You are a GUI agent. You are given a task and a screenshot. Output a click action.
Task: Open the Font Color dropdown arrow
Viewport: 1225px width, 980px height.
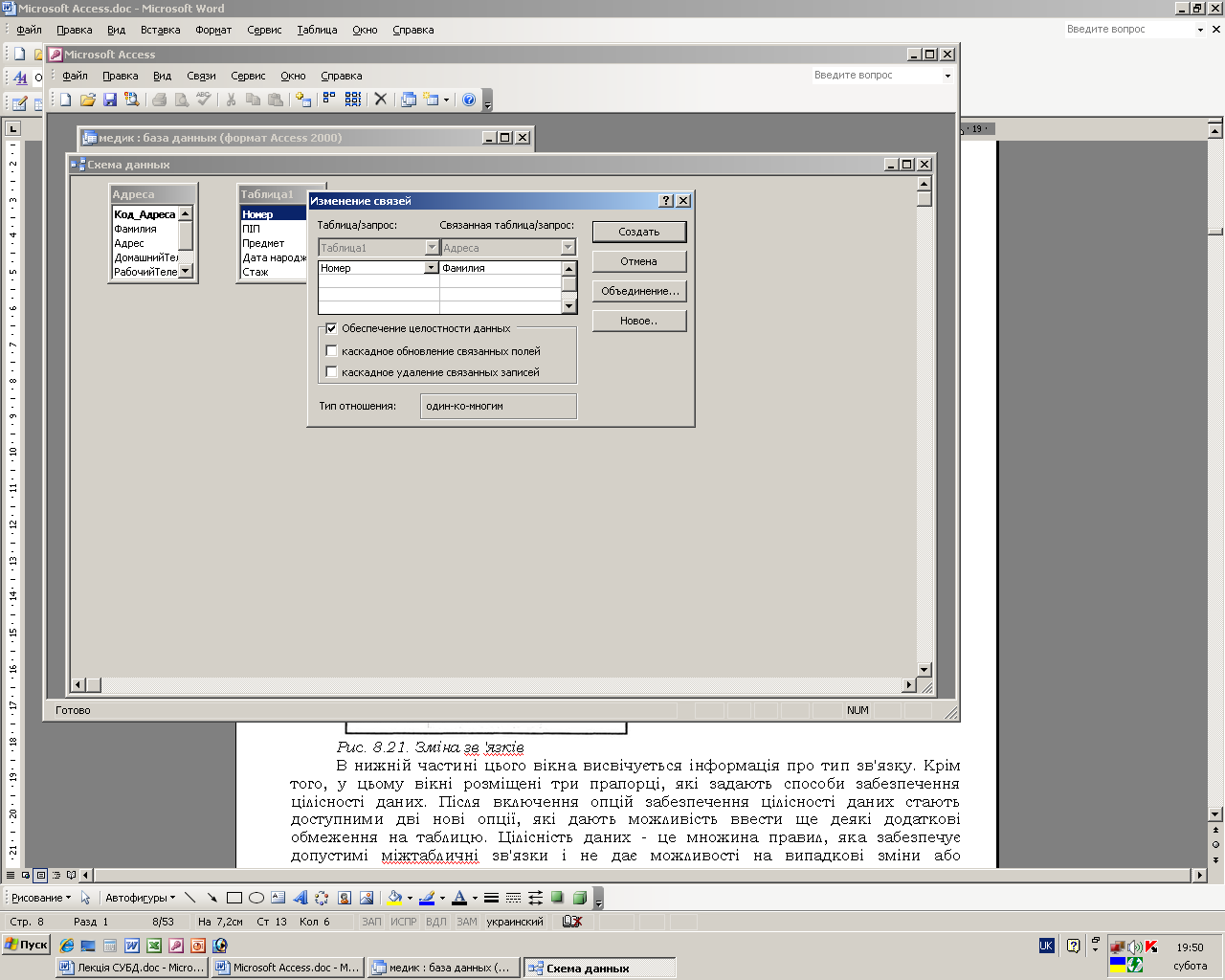[x=475, y=898]
